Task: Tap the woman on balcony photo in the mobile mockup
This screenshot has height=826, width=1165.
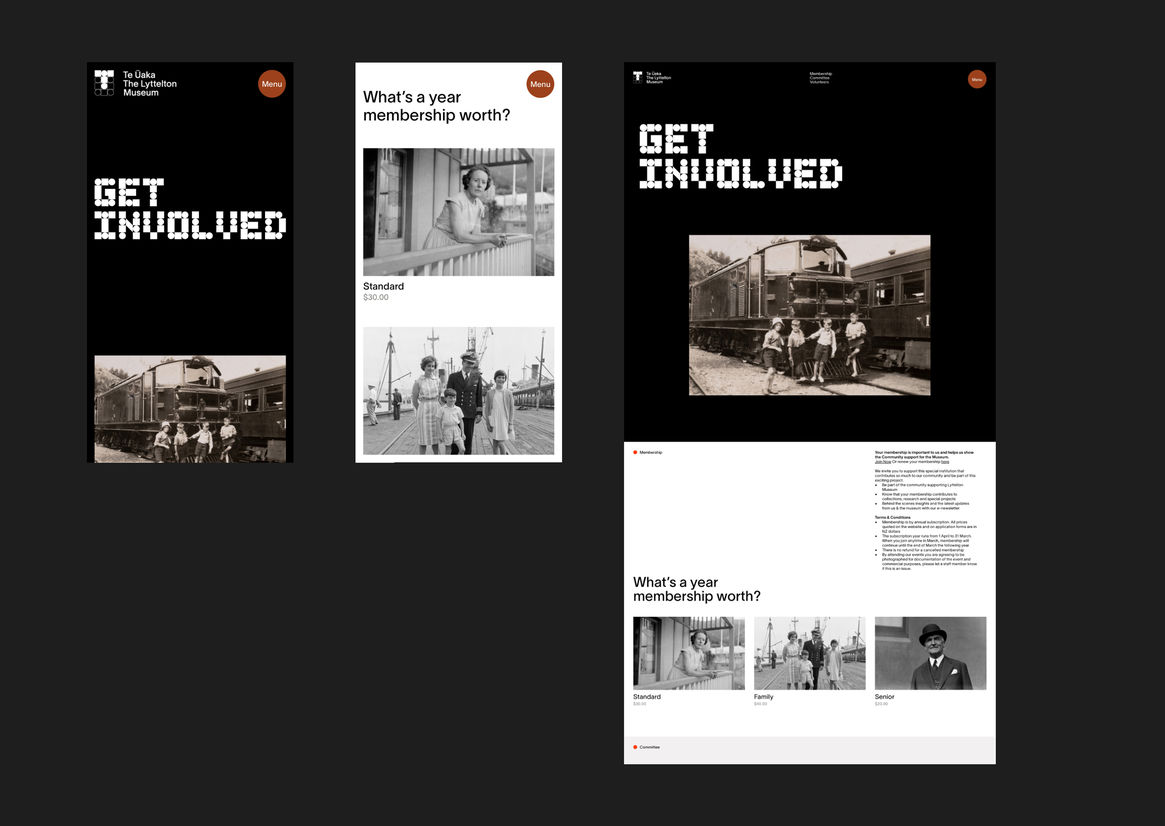Action: (x=458, y=212)
